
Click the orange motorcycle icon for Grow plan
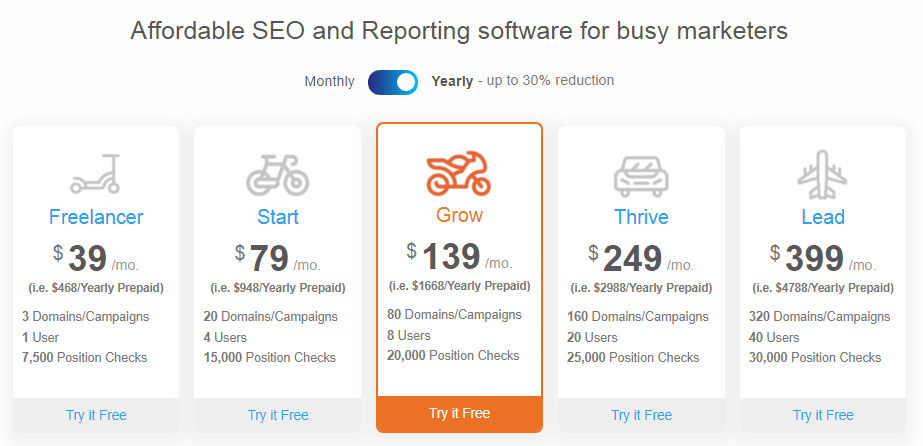click(459, 173)
